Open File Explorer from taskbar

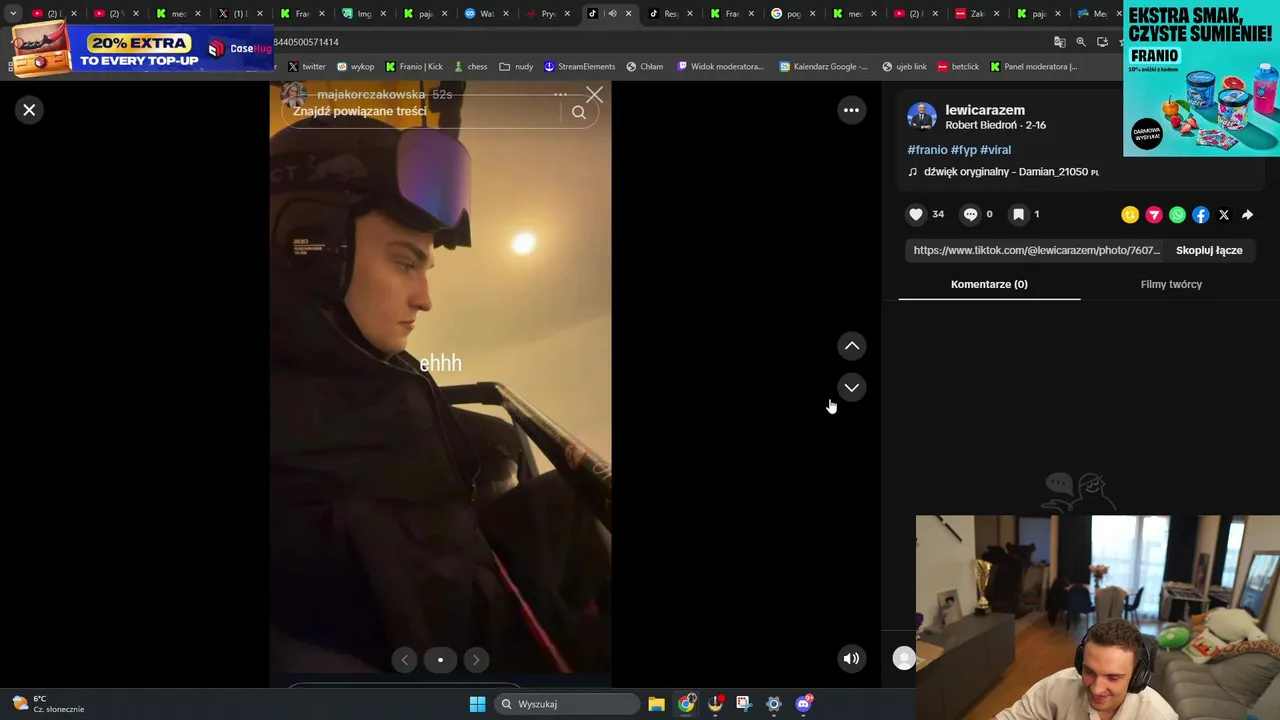[x=656, y=704]
